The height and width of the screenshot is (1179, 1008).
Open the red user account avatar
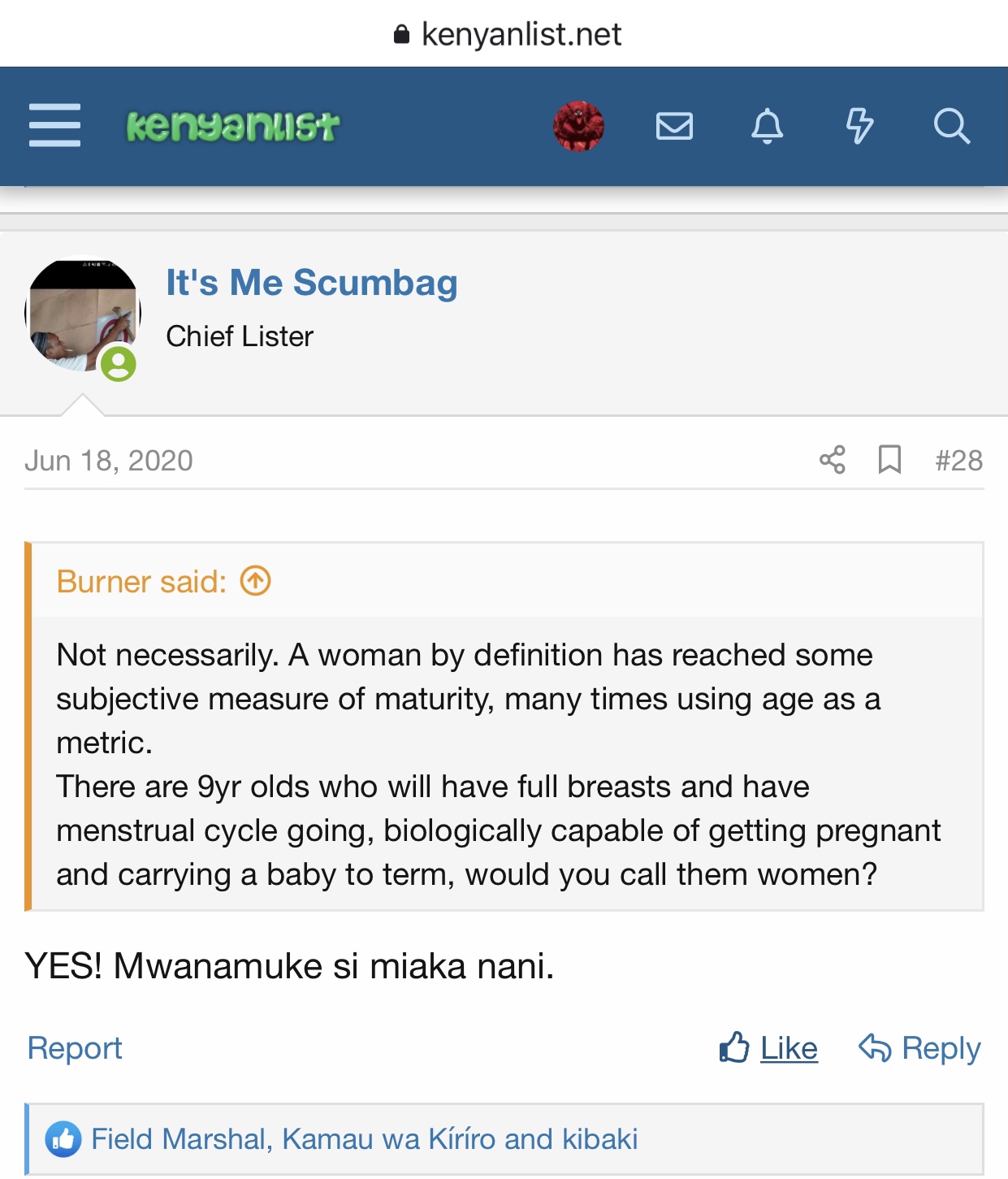578,126
